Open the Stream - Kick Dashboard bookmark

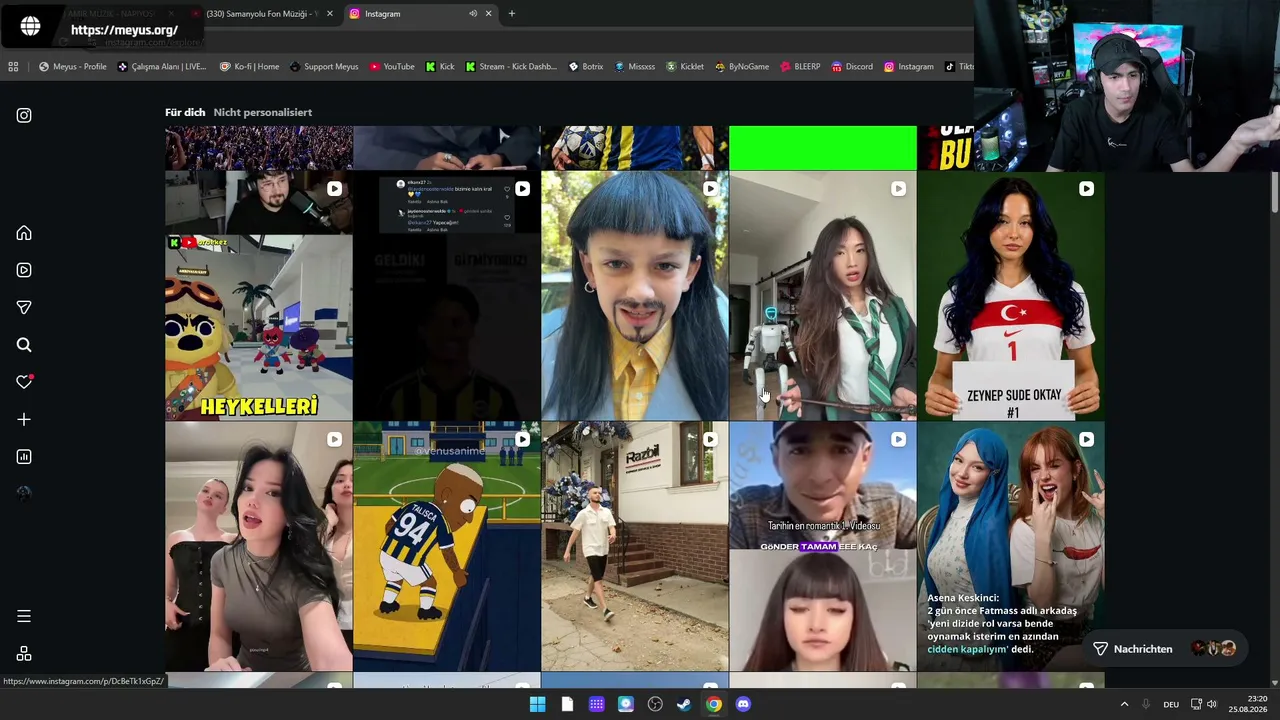[511, 67]
